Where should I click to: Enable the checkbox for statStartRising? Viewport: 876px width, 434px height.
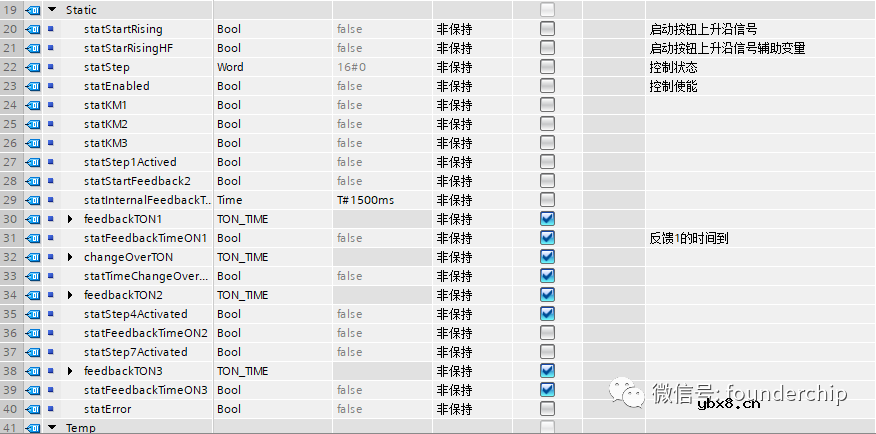547,29
